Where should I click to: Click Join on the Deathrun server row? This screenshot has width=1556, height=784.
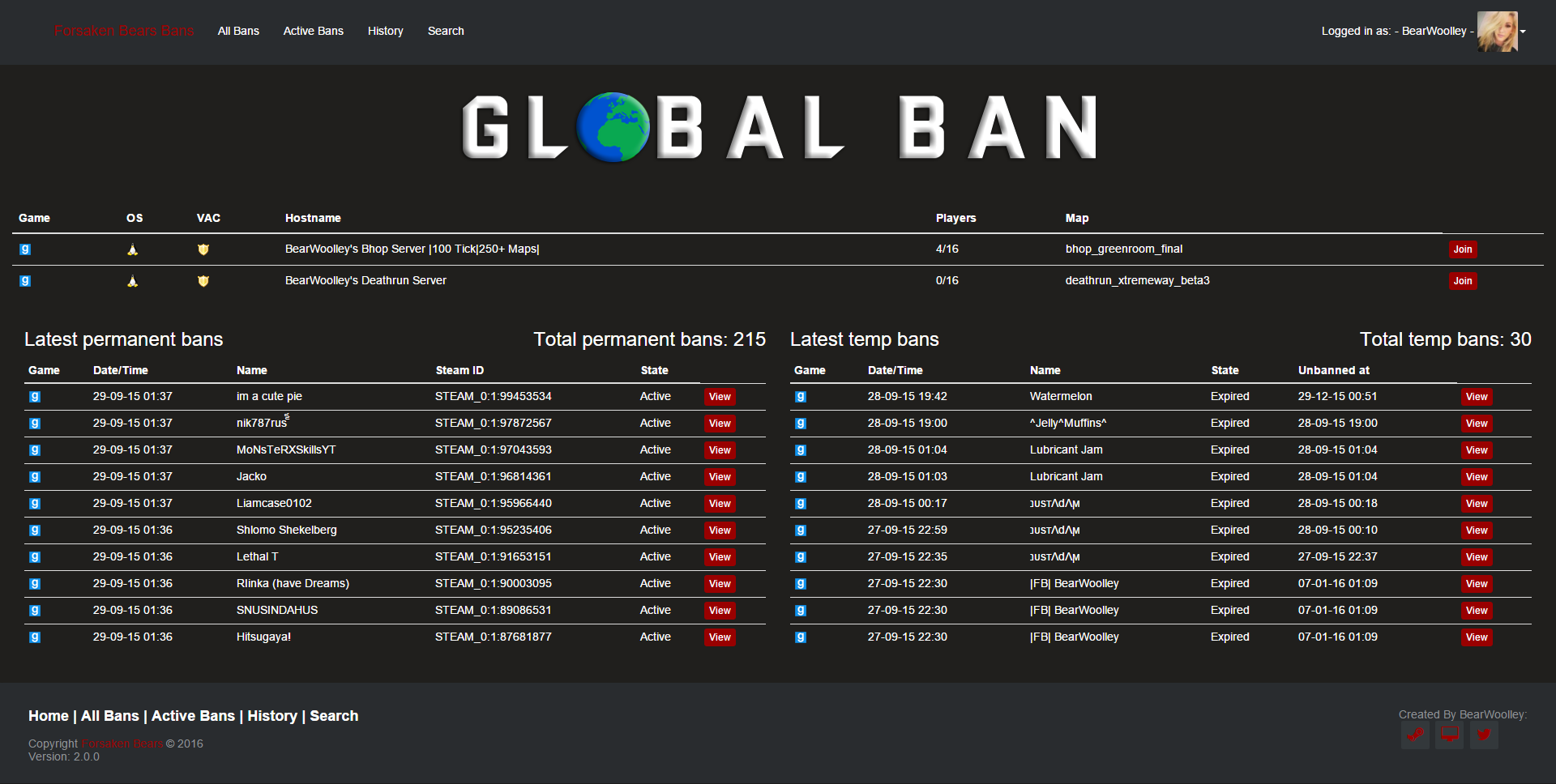(x=1462, y=281)
